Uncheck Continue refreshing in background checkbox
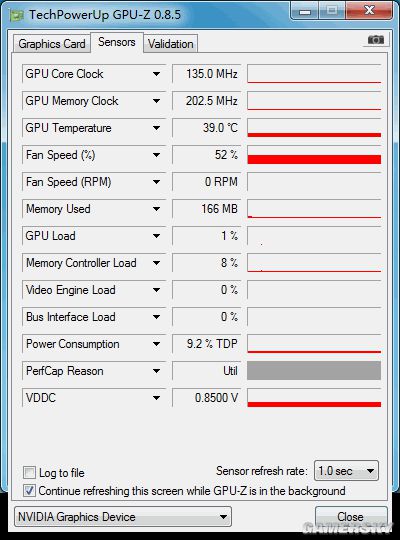The image size is (400, 540). click(29, 490)
